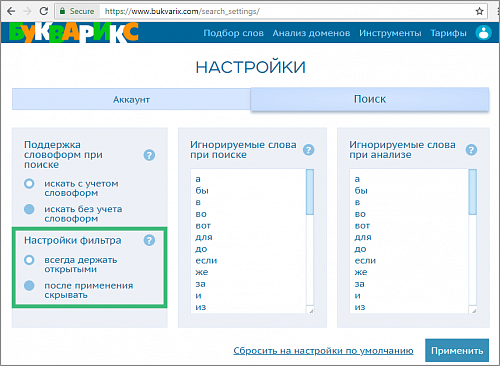Click scrollbar of search ignored words list
The image size is (500, 366).
[310, 192]
